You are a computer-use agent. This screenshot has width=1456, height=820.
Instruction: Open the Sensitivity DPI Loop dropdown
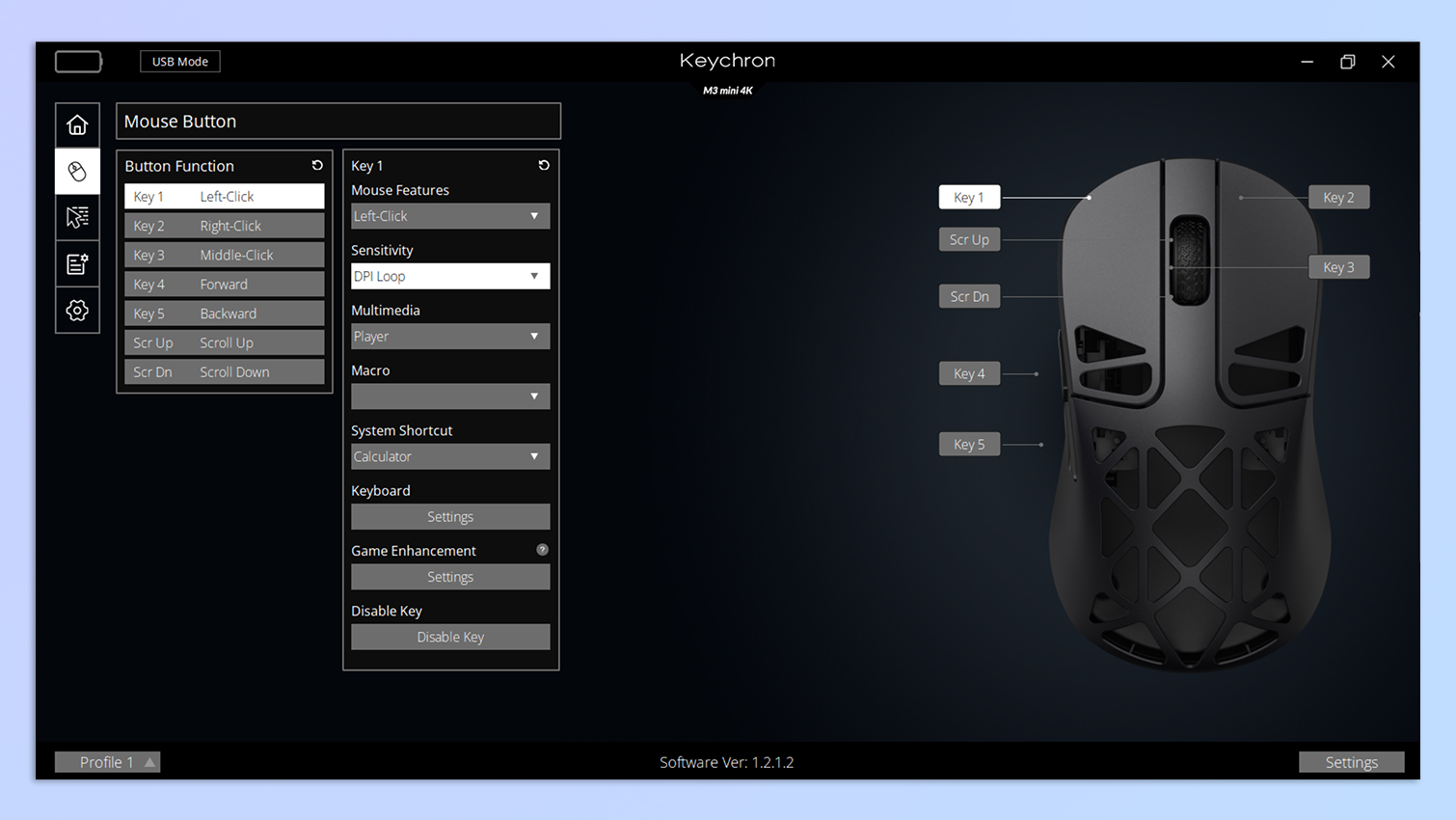(449, 276)
